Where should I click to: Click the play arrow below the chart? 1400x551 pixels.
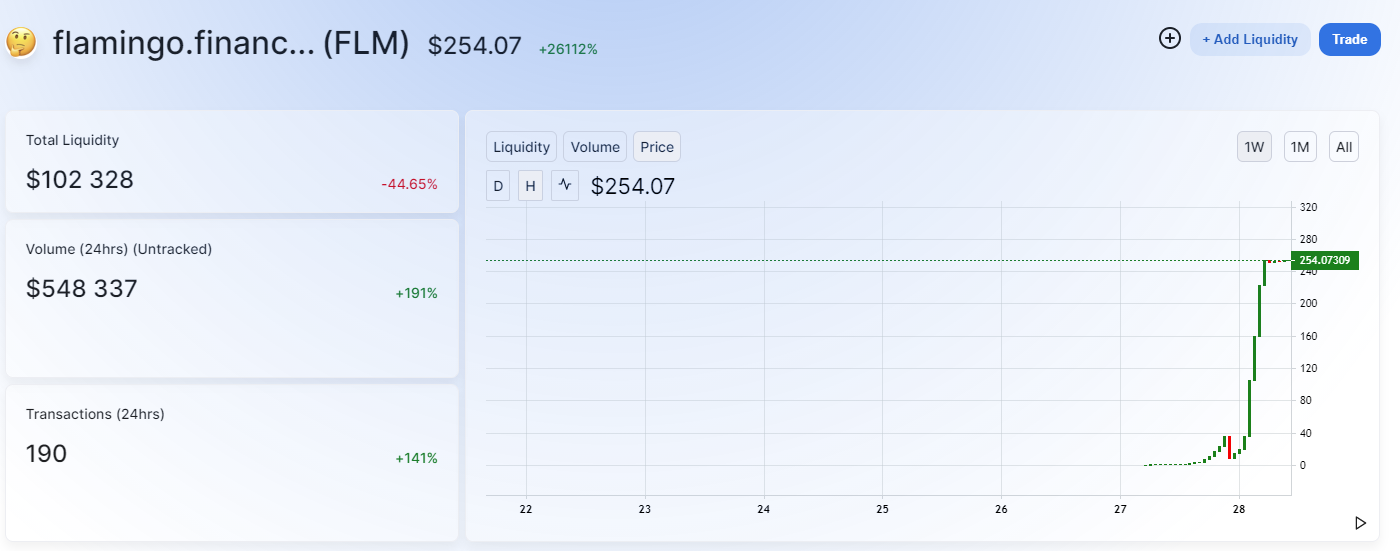pos(1360,523)
